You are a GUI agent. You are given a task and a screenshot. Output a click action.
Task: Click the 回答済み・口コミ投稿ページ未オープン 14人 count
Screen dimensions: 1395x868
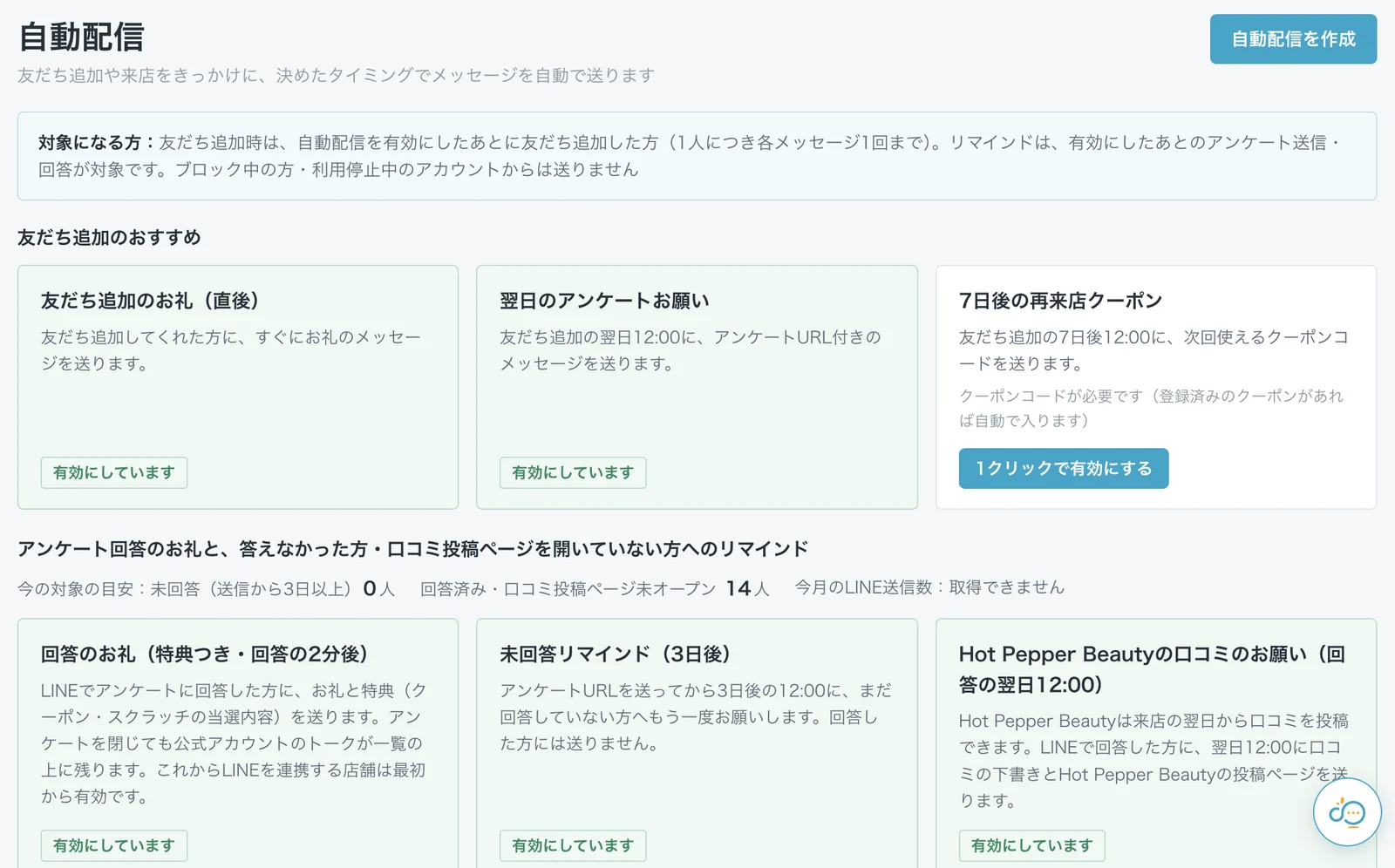coord(595,588)
